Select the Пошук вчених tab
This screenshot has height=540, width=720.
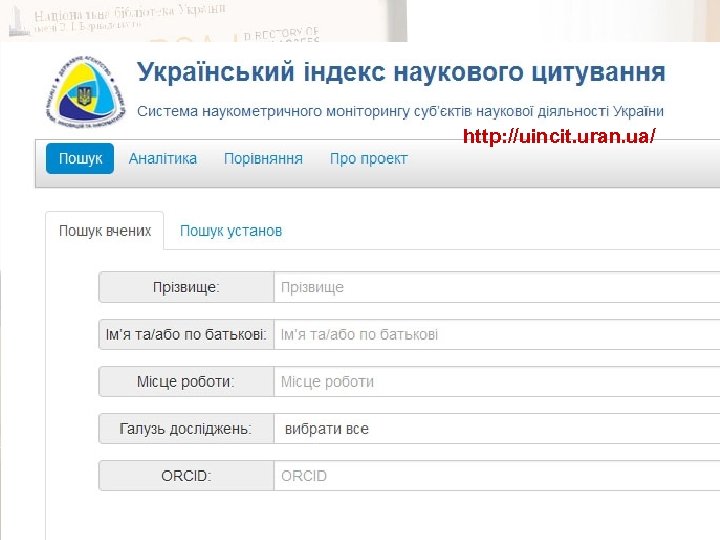pyautogui.click(x=105, y=231)
